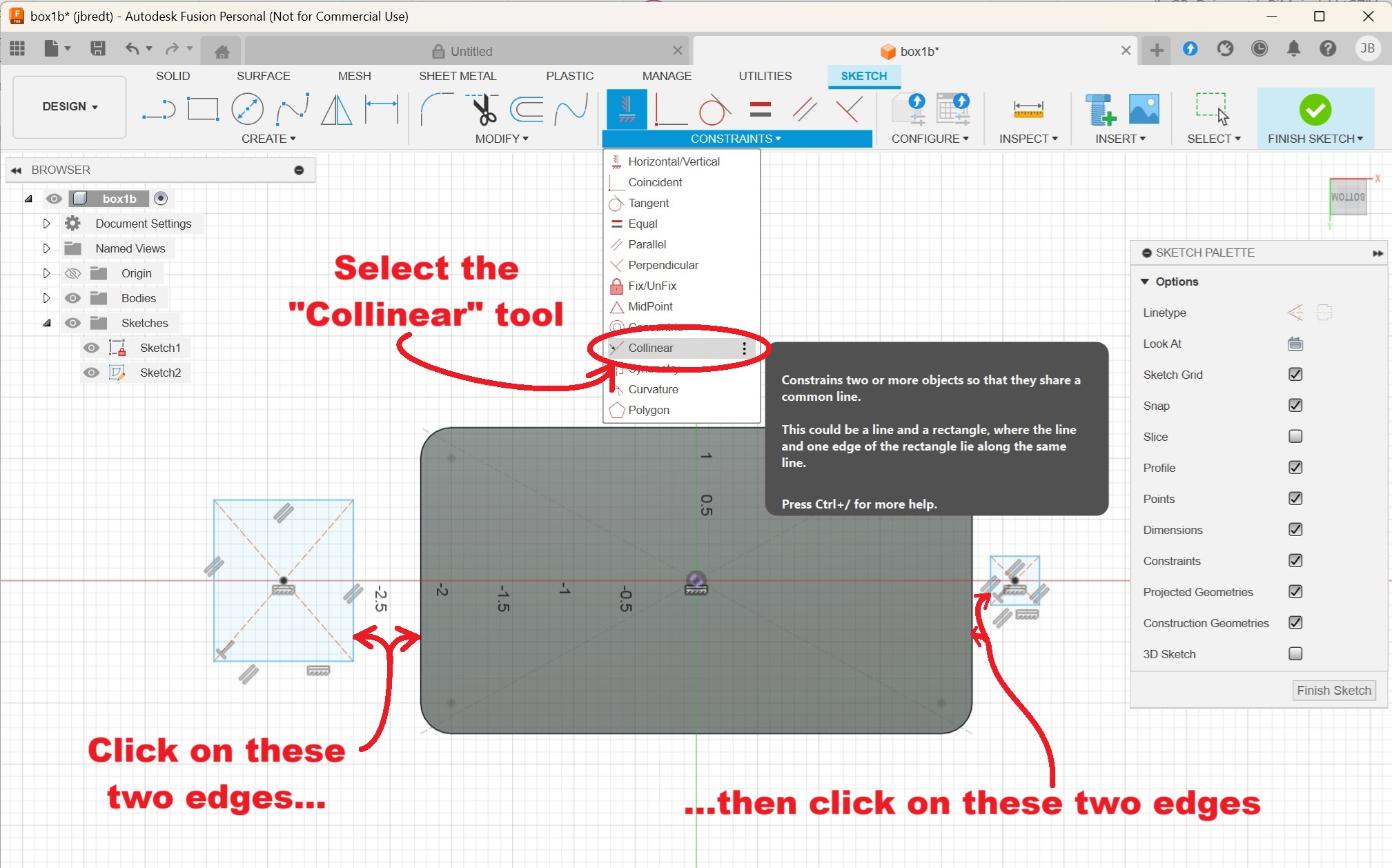This screenshot has height=868, width=1392.
Task: Open the MODIFY dropdown menu
Action: (x=501, y=139)
